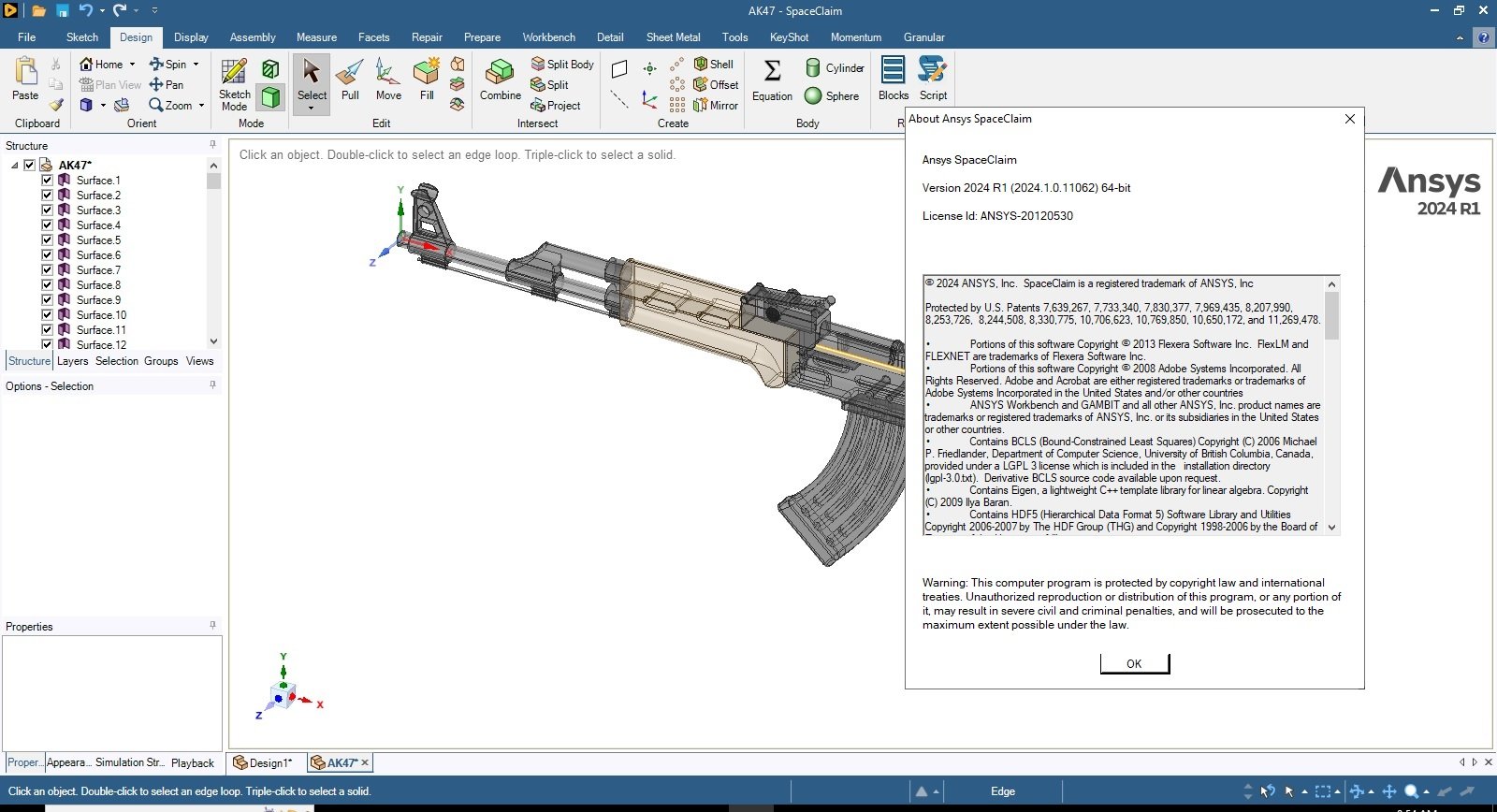Image resolution: width=1497 pixels, height=812 pixels.
Task: Close the About Ansys SpaceClaim dialog
Action: pyautogui.click(x=1349, y=119)
